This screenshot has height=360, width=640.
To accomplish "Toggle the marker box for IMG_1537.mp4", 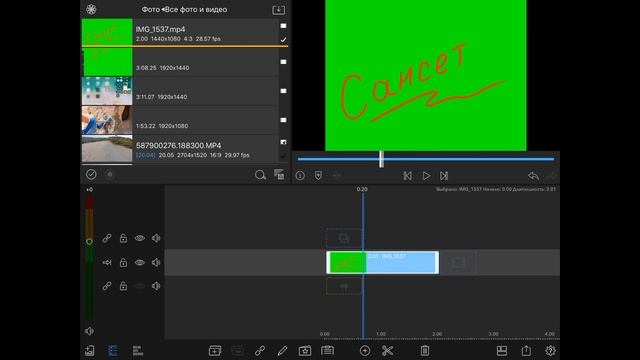I will (x=283, y=26).
